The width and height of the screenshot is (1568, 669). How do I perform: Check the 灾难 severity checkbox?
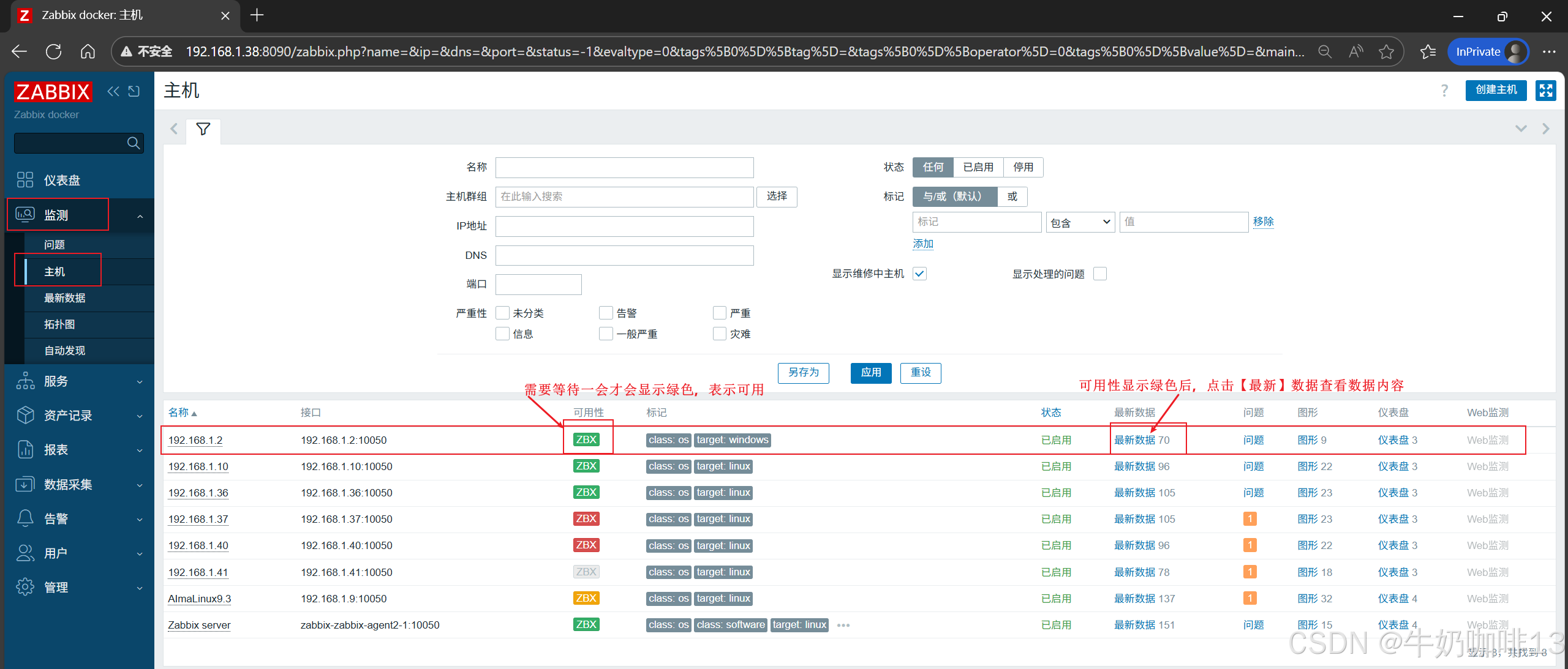[720, 334]
